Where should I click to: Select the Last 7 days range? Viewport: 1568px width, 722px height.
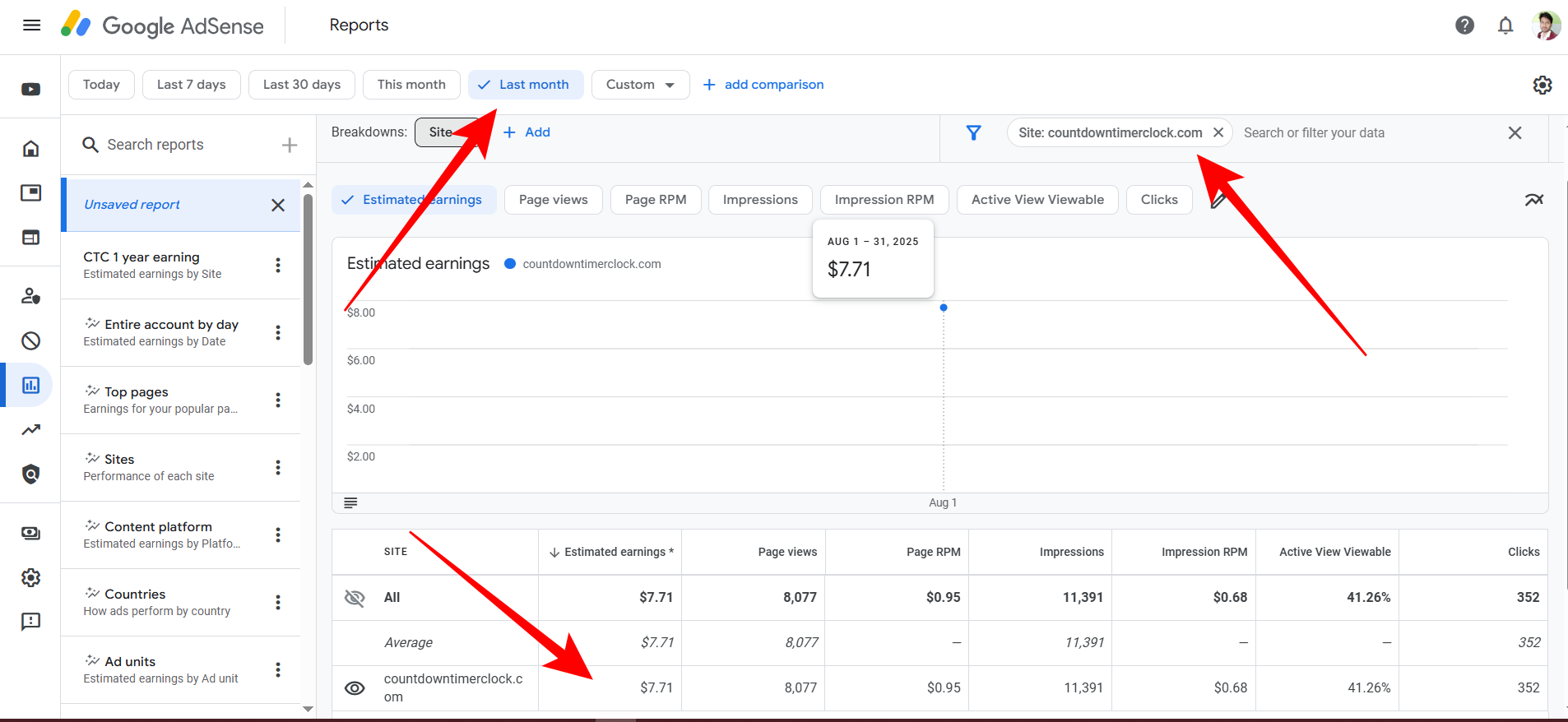click(192, 85)
